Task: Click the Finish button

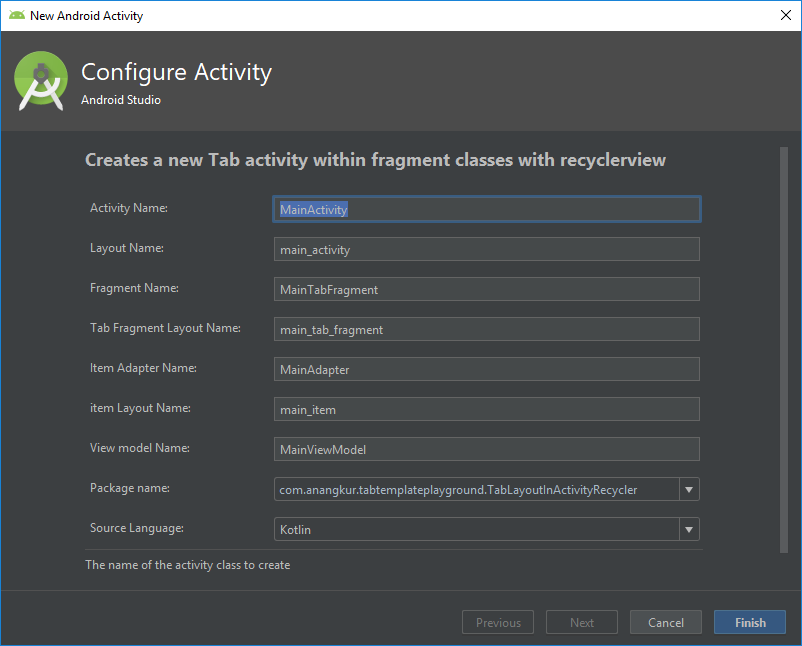Action: [x=749, y=621]
